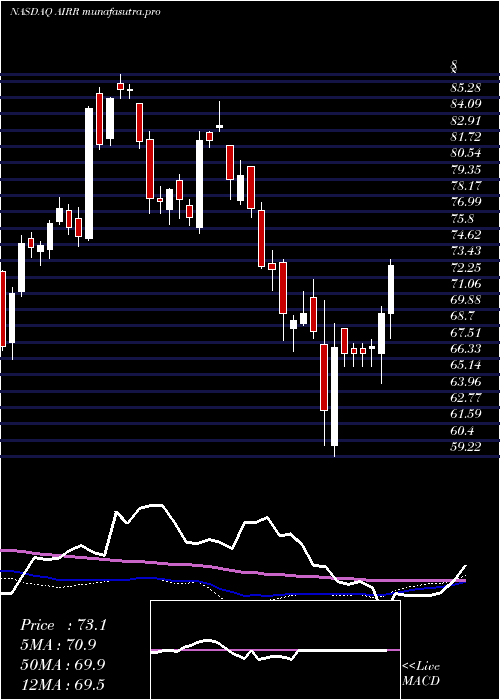Click the 75.8 price axis label

point(463,218)
